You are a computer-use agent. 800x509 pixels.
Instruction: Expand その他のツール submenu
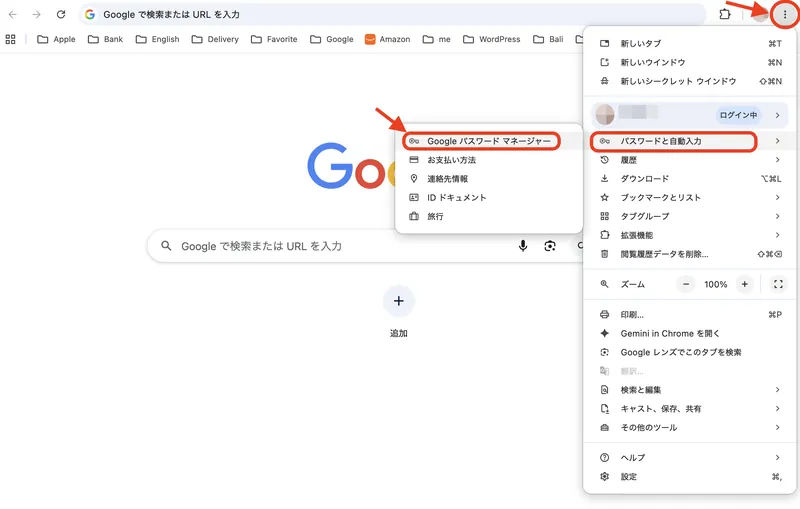690,428
